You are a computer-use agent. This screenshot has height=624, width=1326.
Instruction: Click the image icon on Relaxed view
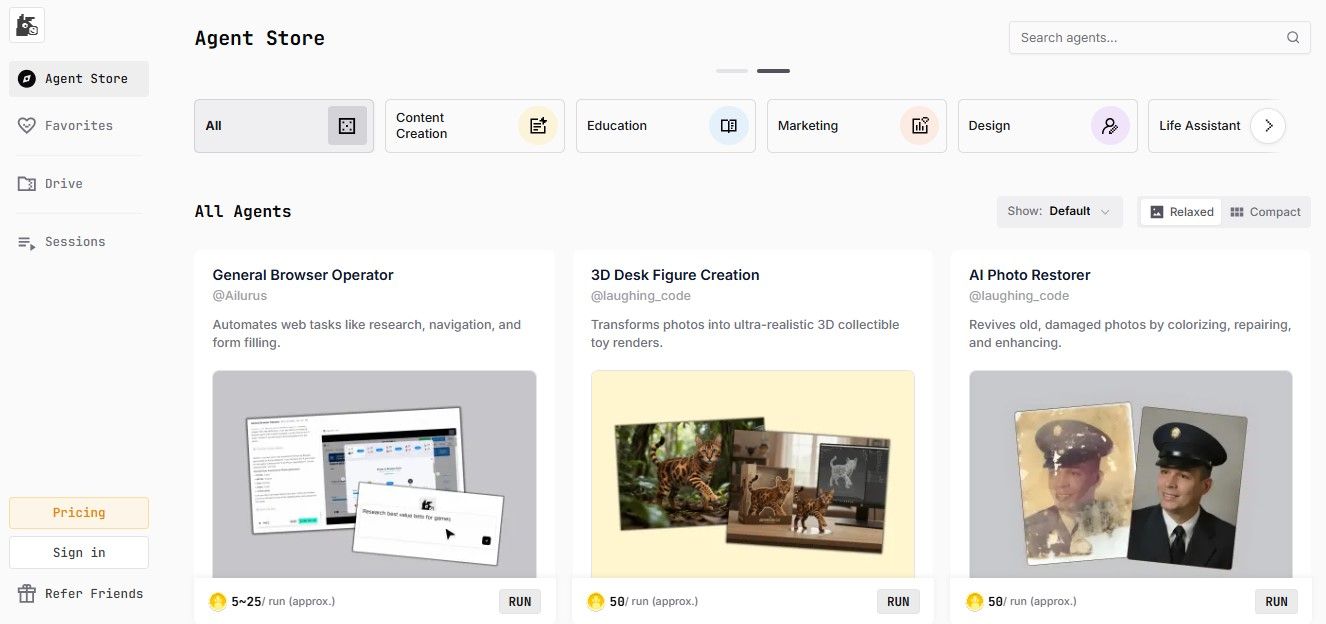(1157, 212)
